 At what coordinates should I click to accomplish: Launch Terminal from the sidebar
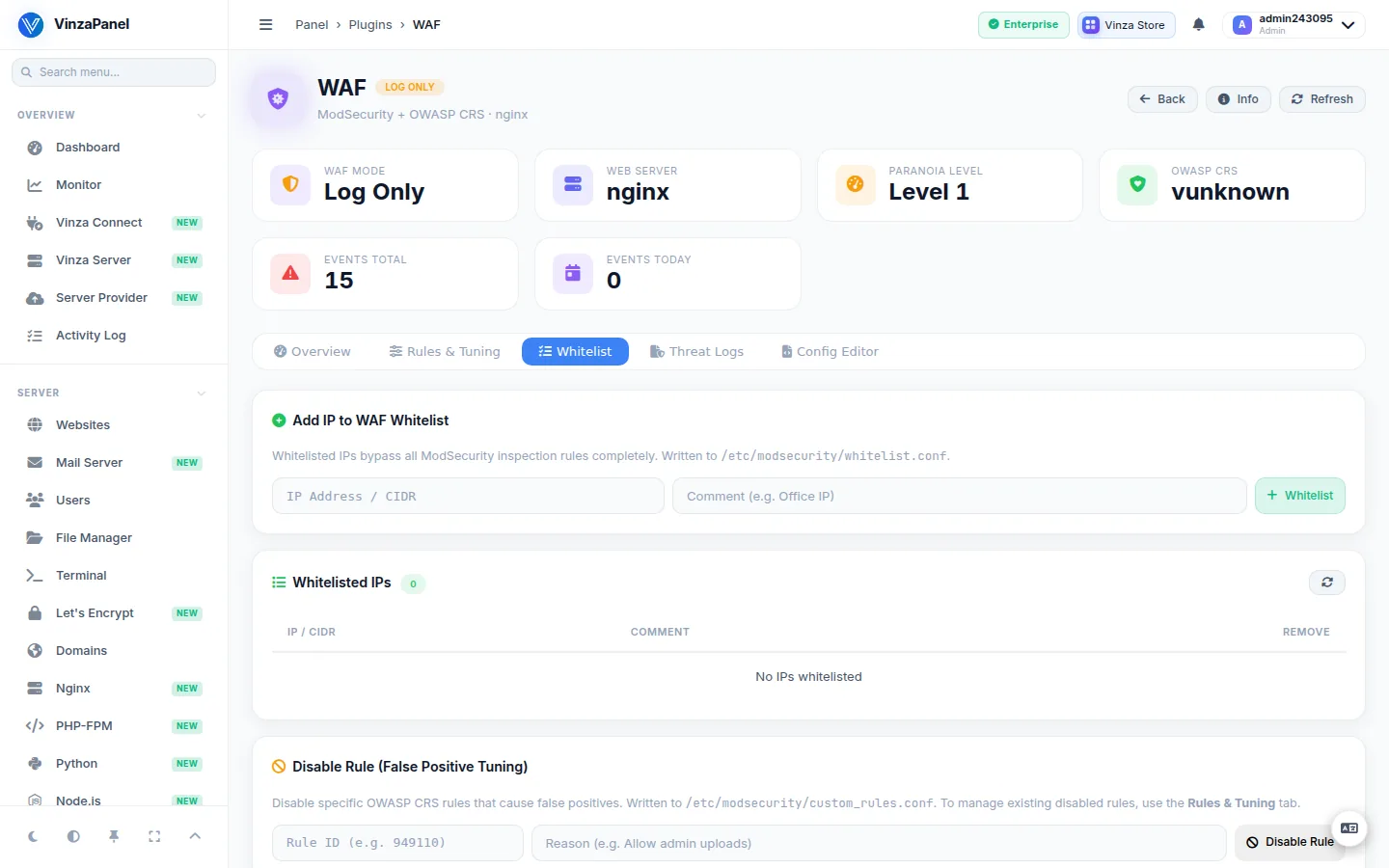tap(114, 576)
